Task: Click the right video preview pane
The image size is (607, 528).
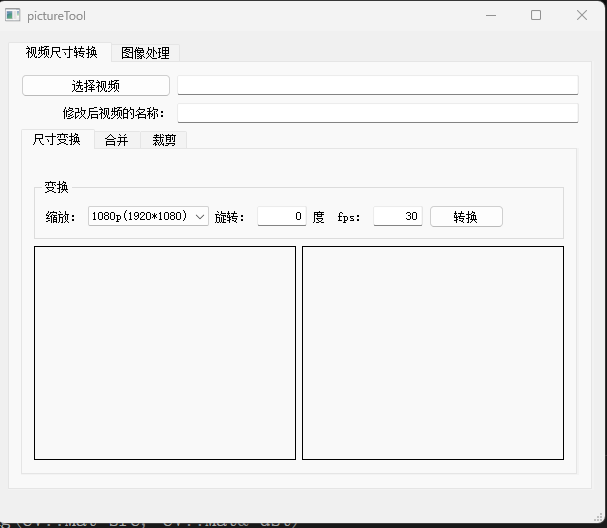Action: pos(433,353)
